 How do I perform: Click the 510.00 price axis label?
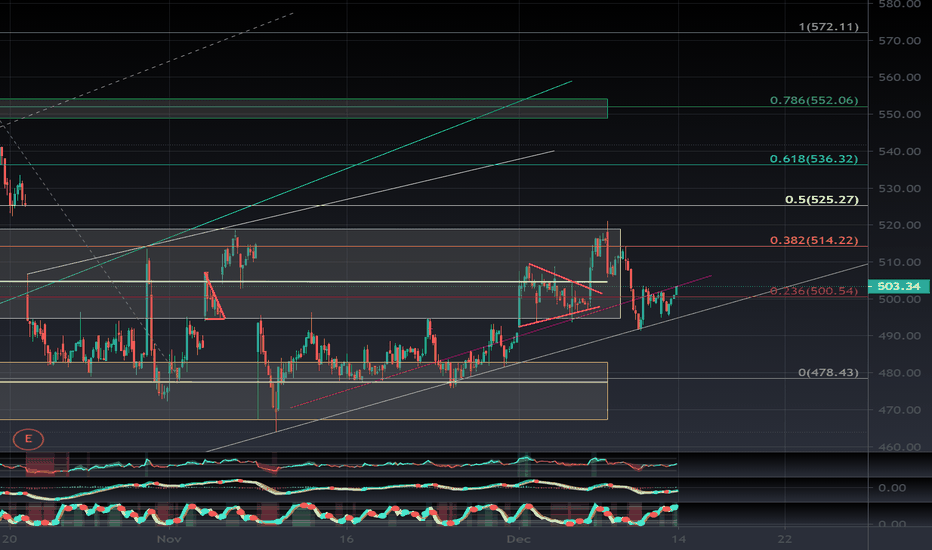tap(899, 262)
